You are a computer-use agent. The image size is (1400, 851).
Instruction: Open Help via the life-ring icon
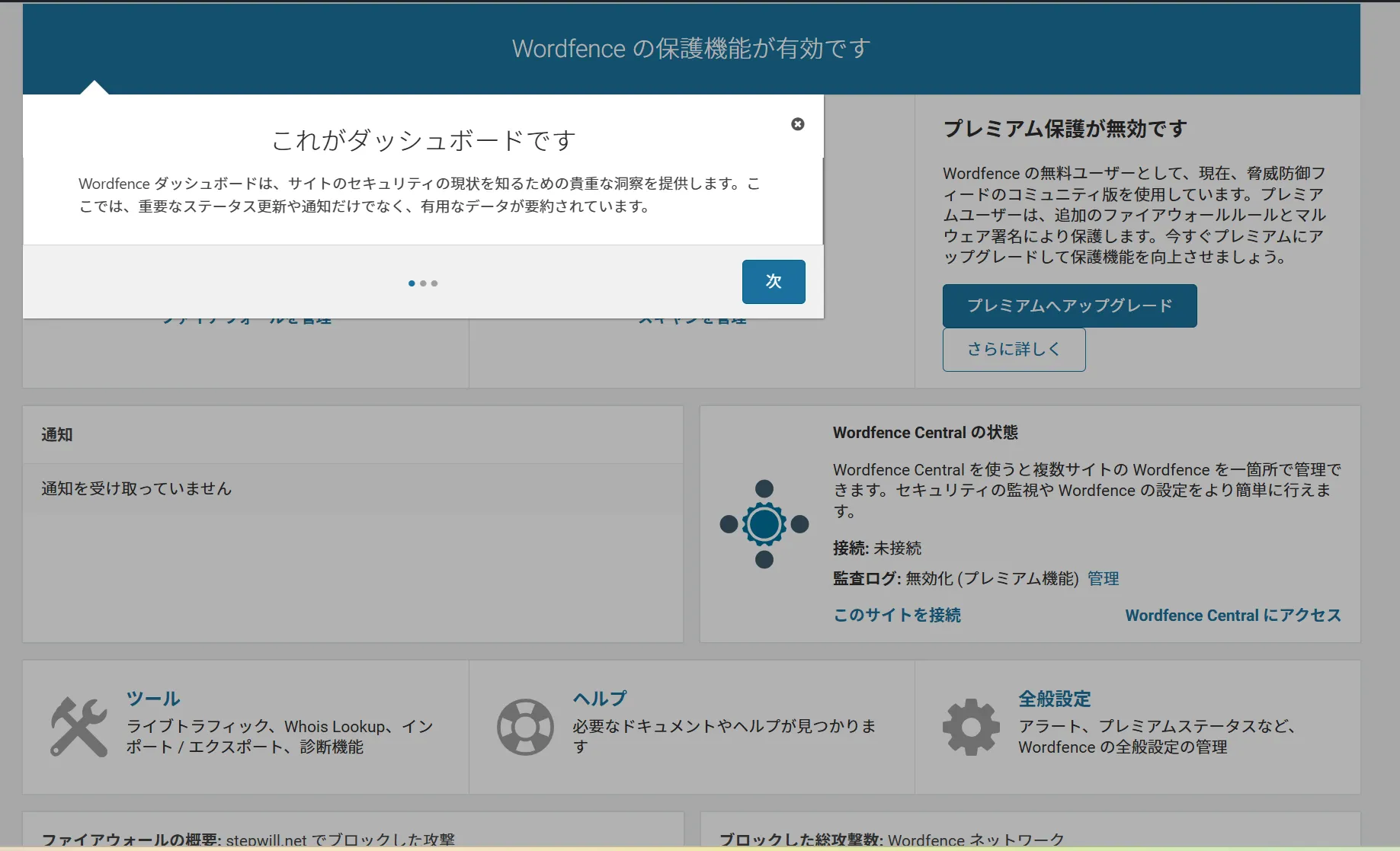524,726
